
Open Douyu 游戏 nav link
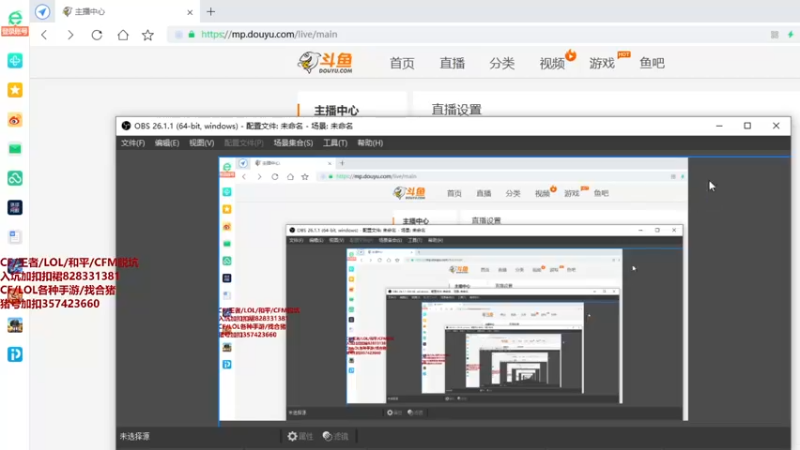(x=602, y=63)
